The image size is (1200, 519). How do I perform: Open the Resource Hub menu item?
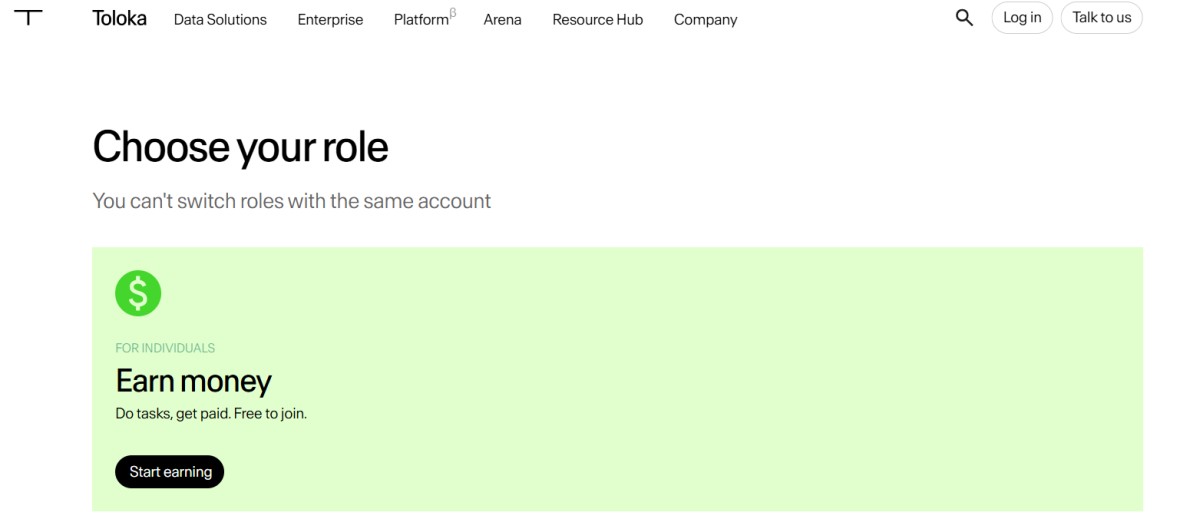[x=597, y=19]
